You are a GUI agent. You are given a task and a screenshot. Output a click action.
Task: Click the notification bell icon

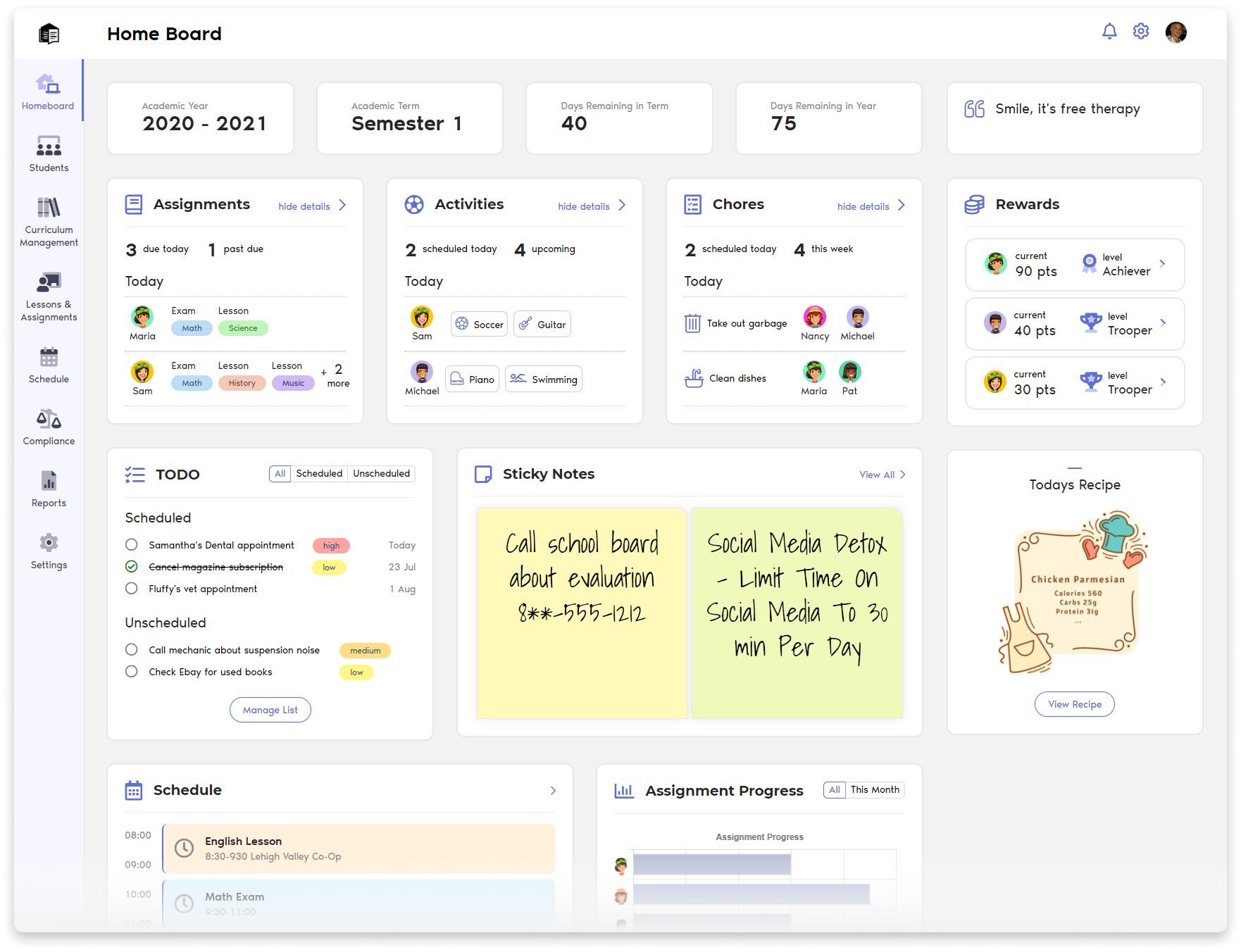click(1109, 32)
